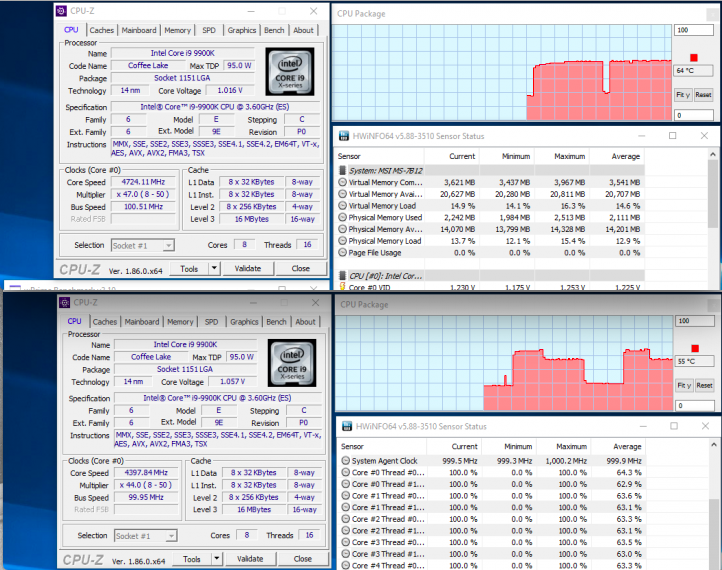Minimize the bottom HWiNFO64 Sensor Status window

tap(643, 426)
